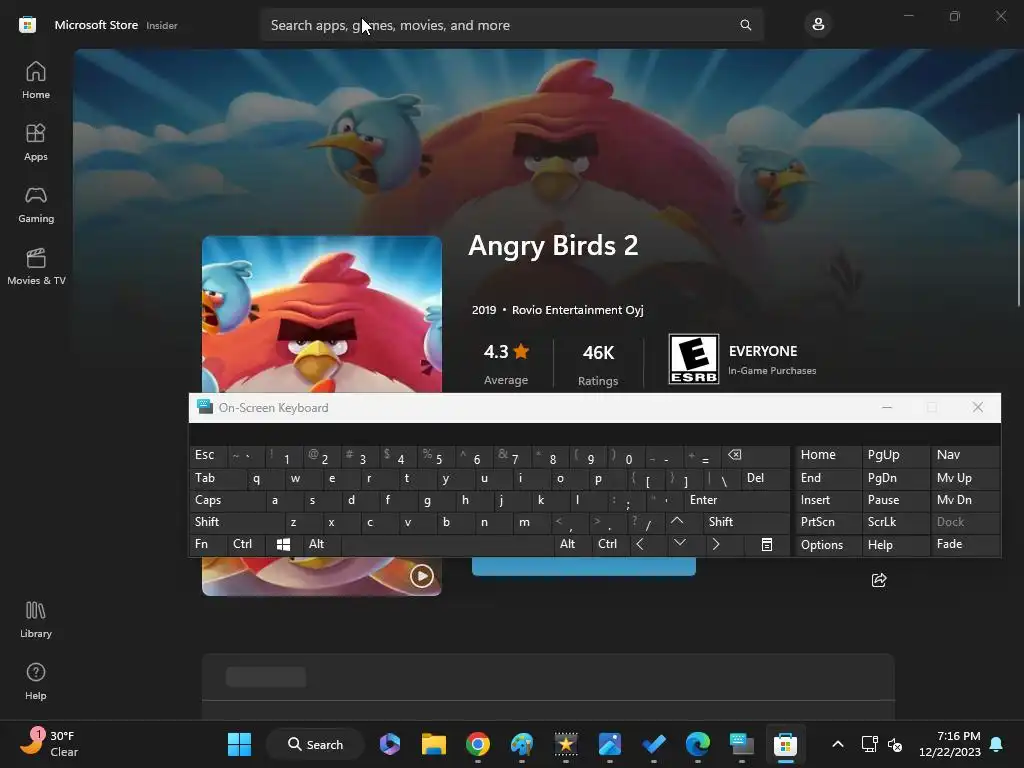Open weather widget showing 30°F Clear
The image size is (1024, 768).
(49, 744)
